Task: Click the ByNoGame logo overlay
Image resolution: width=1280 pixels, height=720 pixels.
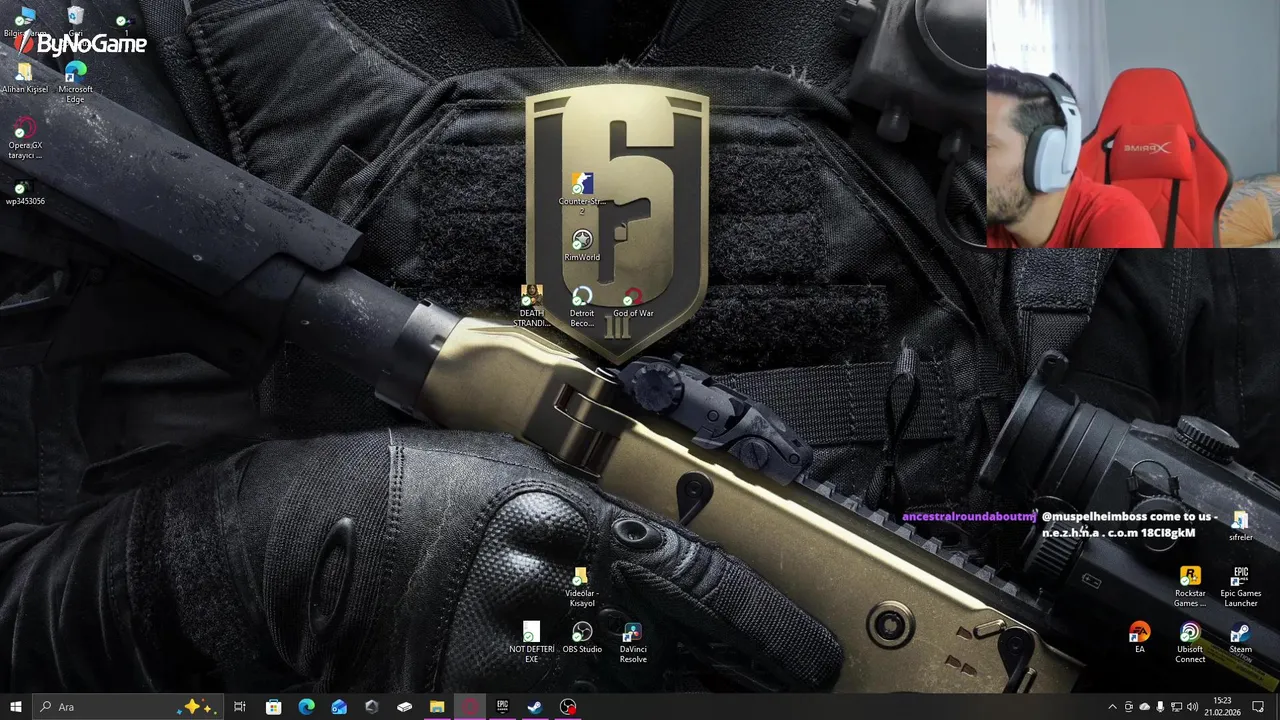Action: pos(80,44)
